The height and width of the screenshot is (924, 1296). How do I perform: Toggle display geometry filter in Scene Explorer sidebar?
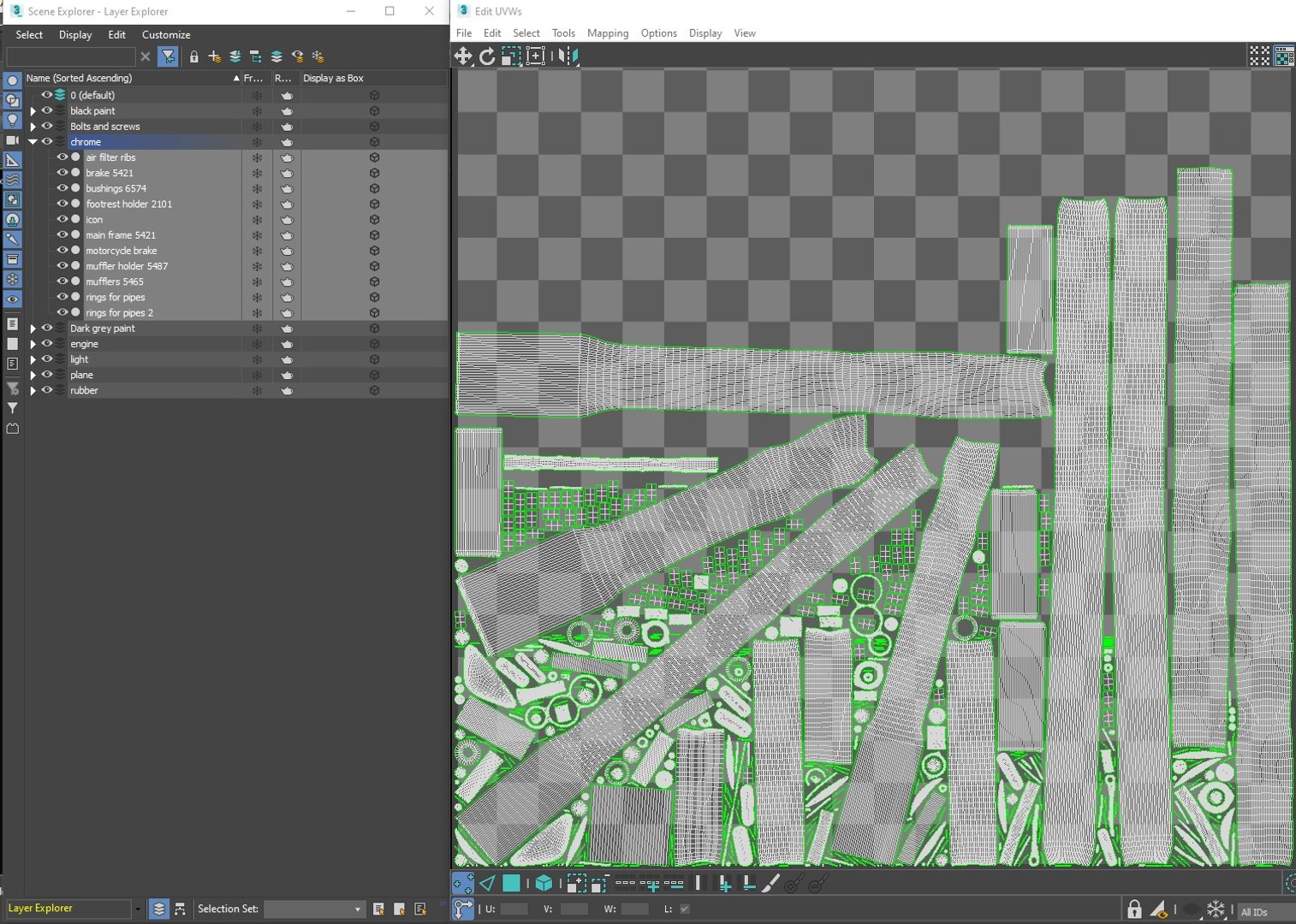point(12,80)
